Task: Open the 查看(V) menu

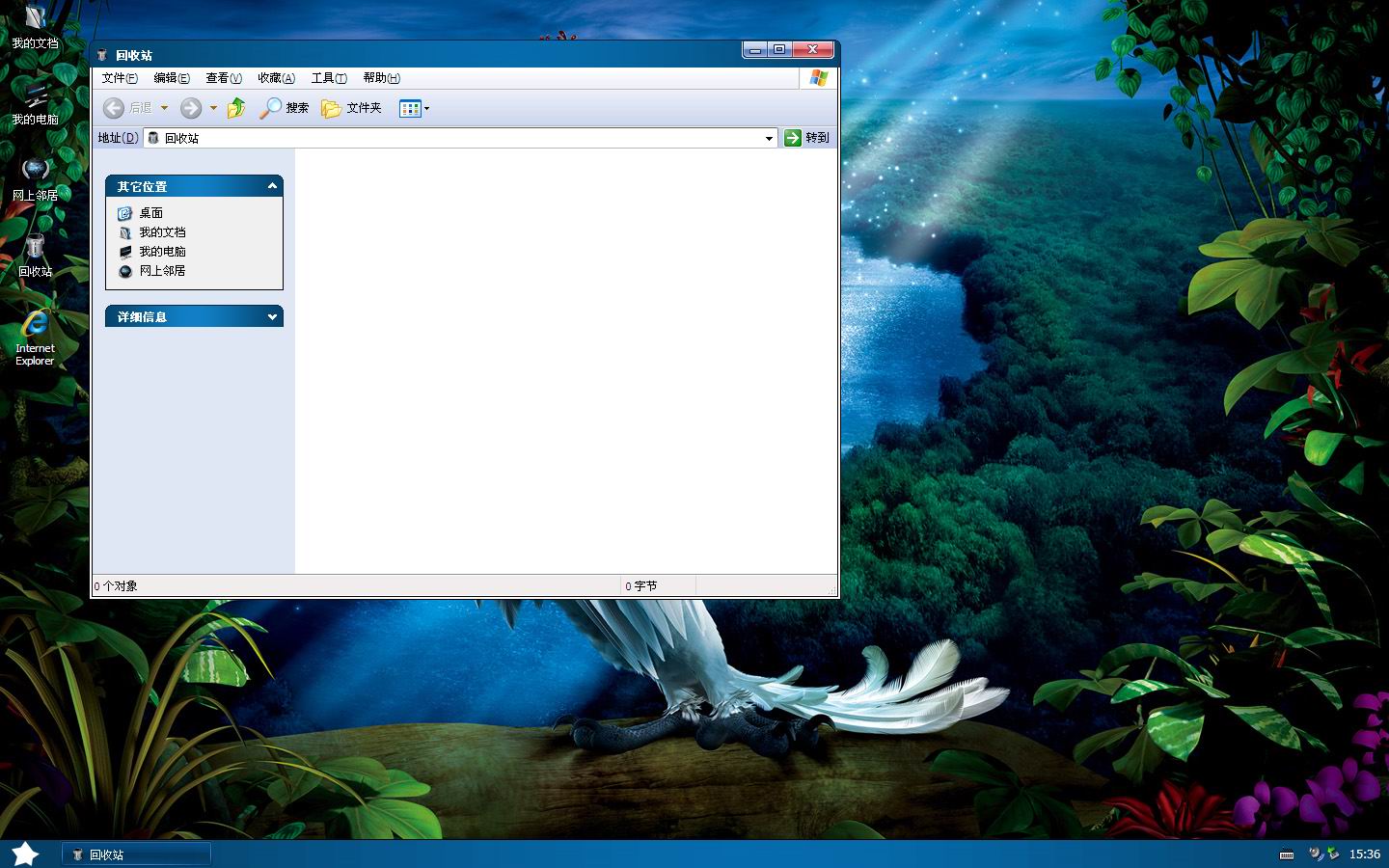Action: 224,78
